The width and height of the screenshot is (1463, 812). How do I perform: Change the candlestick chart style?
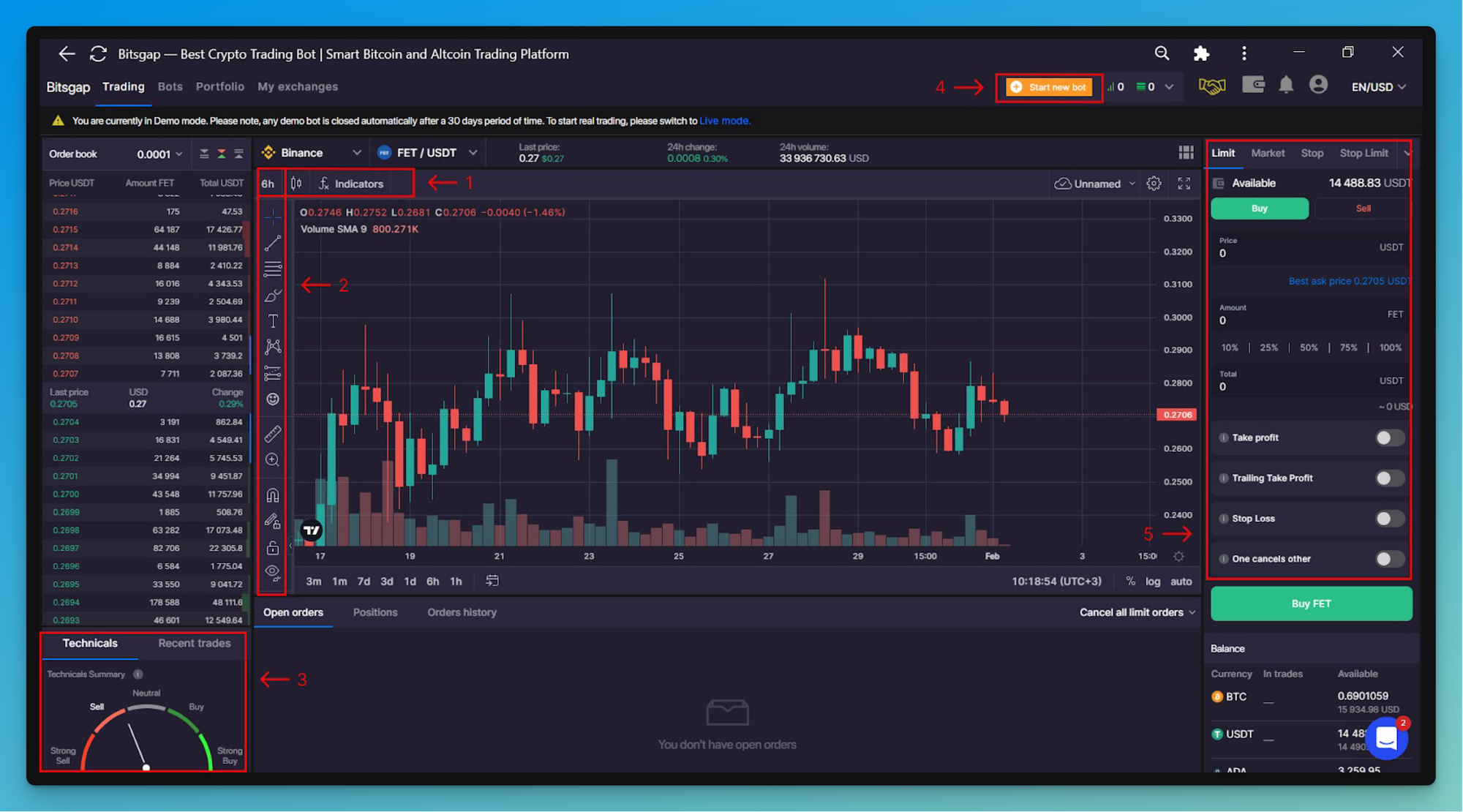coord(296,184)
